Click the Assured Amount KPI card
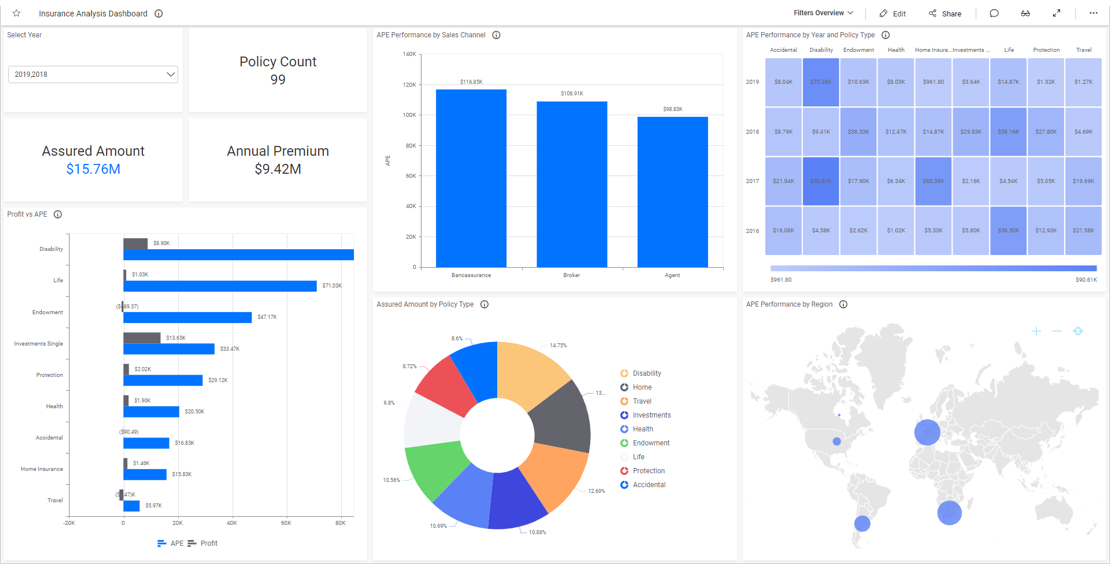This screenshot has height=564, width=1110. (x=93, y=160)
